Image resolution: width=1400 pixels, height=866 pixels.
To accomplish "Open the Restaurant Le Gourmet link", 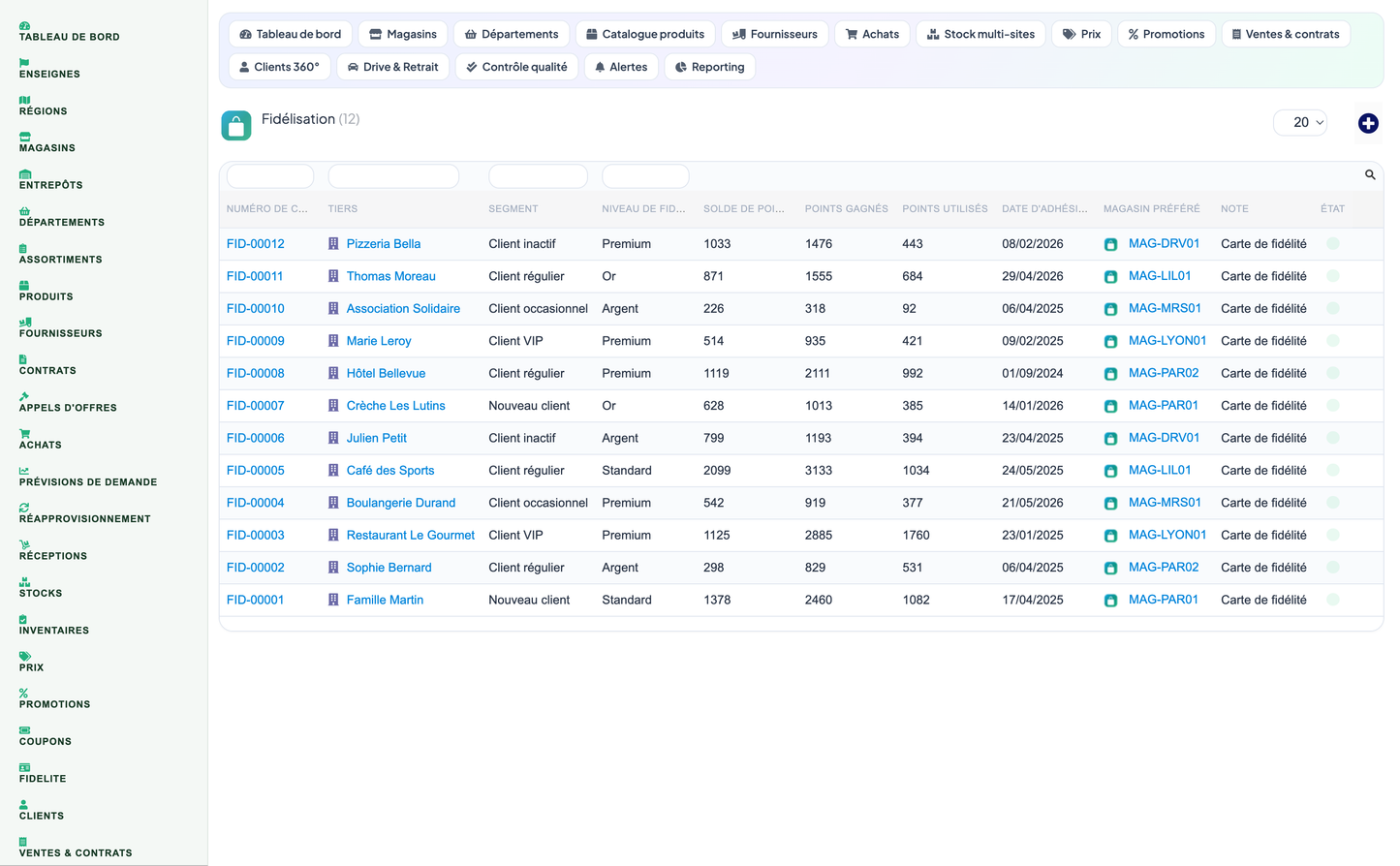I will [411, 535].
